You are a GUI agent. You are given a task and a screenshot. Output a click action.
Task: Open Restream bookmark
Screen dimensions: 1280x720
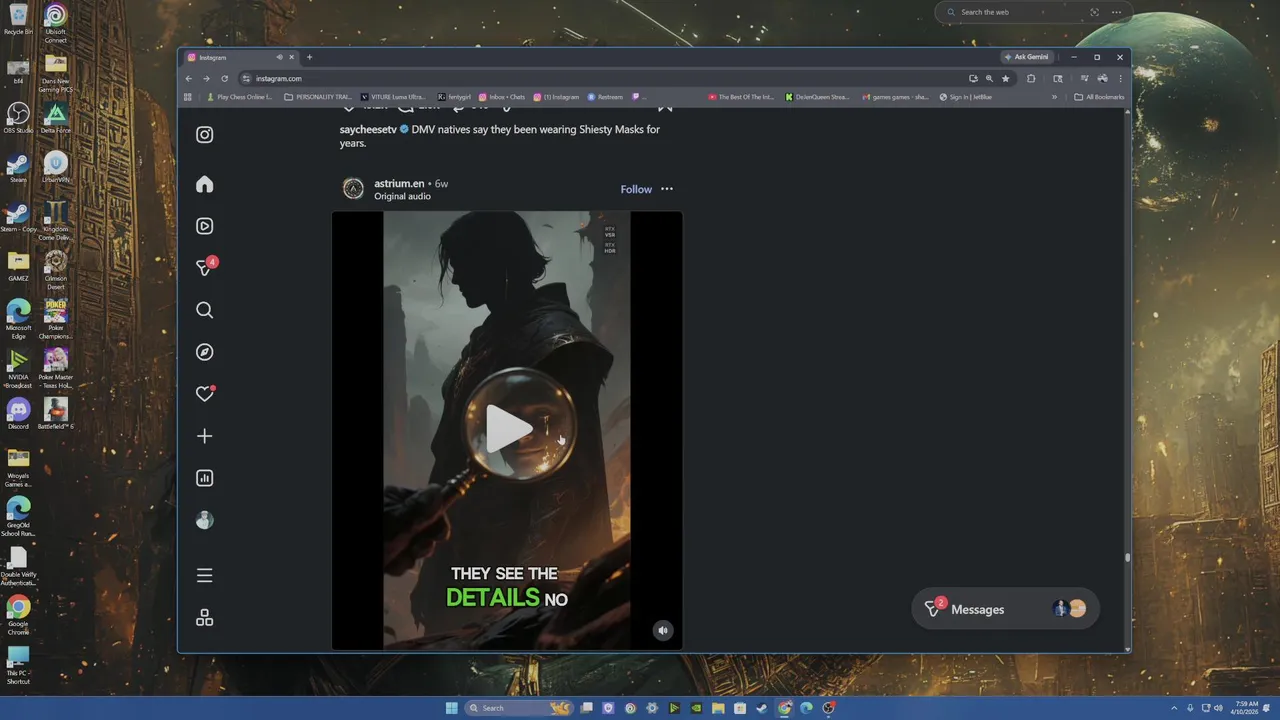(605, 97)
